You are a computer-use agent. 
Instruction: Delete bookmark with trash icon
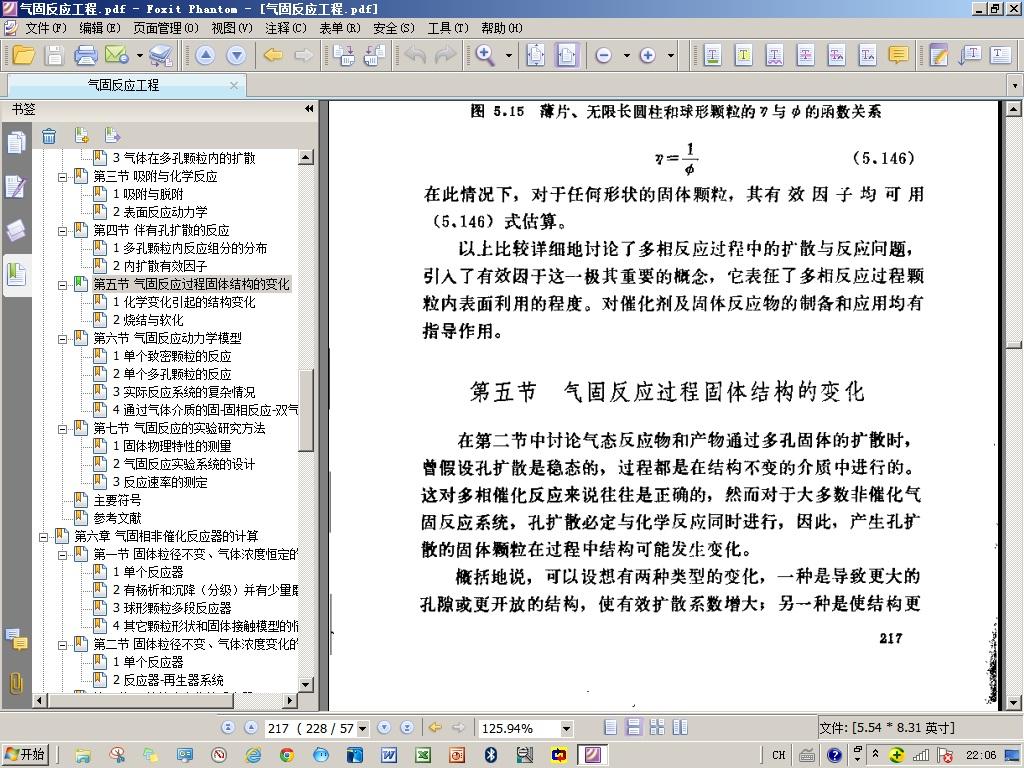pyautogui.click(x=49, y=136)
